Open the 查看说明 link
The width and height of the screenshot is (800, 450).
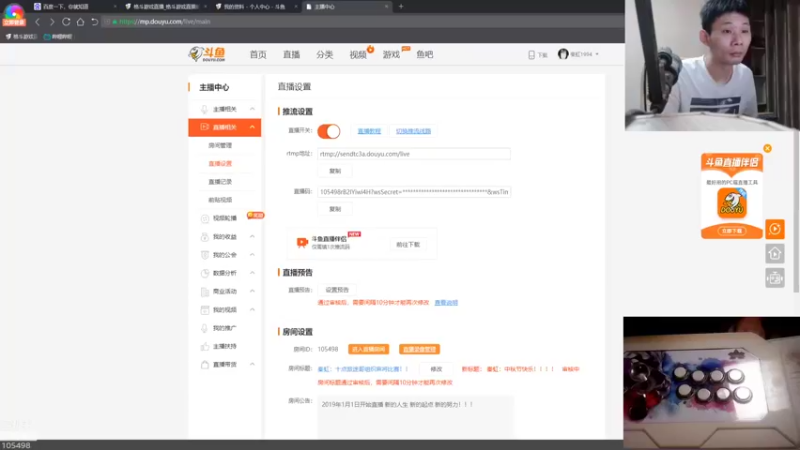click(x=446, y=303)
